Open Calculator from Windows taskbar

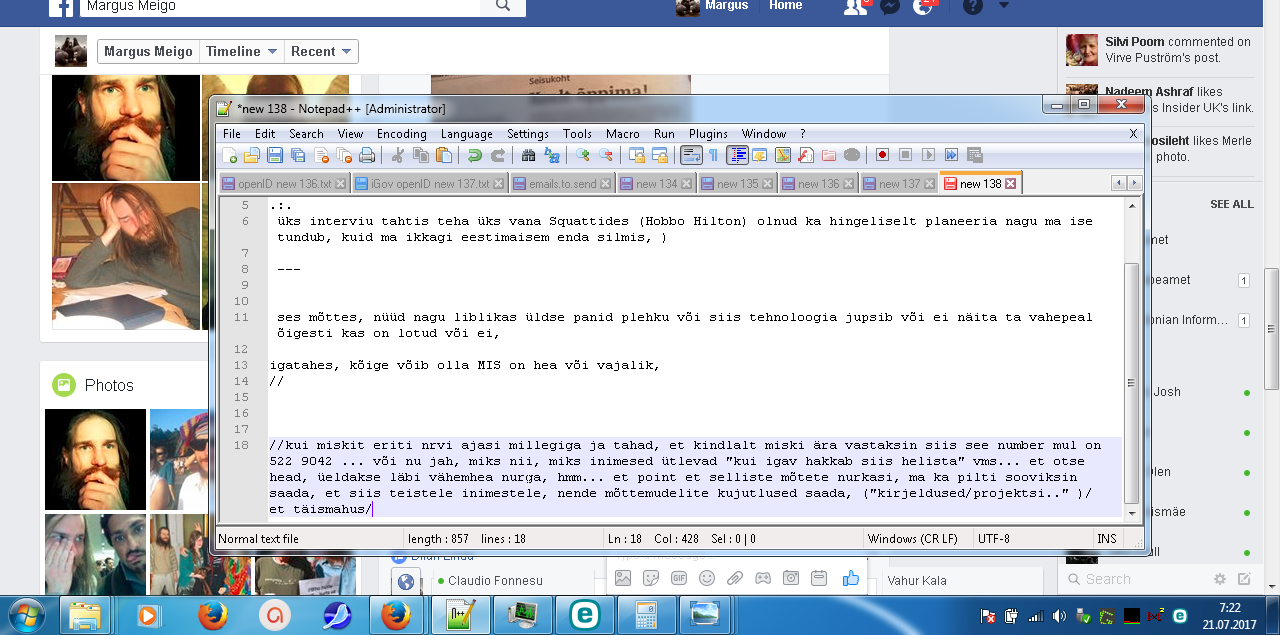[645, 614]
